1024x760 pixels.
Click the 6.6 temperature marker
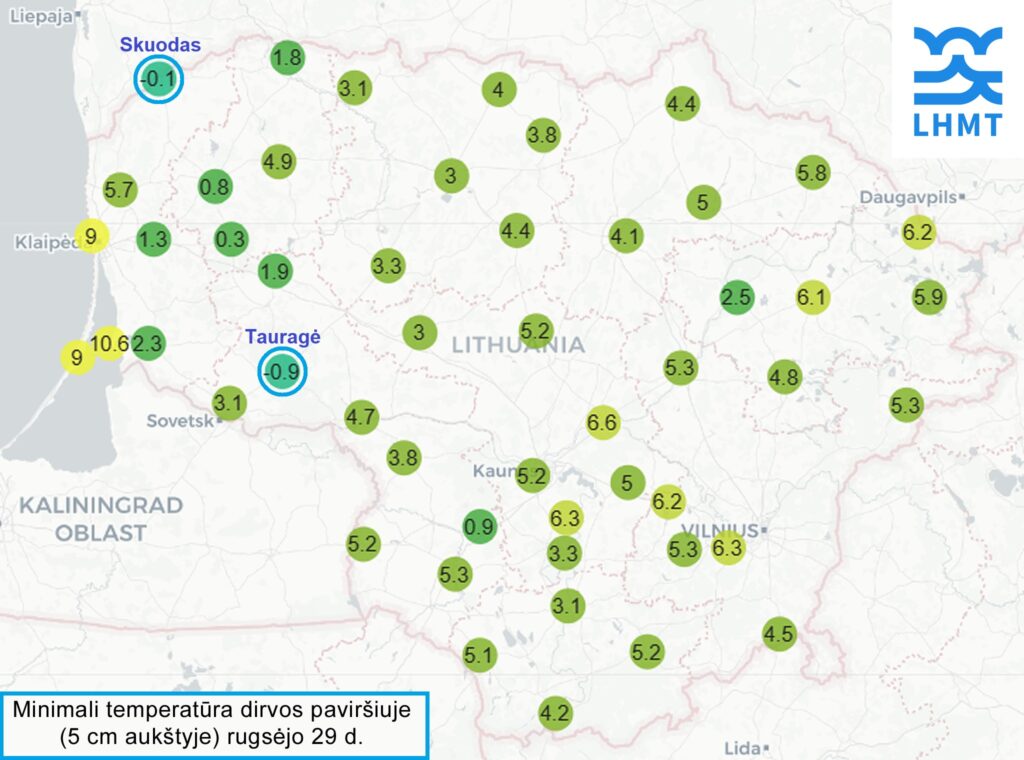(x=602, y=423)
